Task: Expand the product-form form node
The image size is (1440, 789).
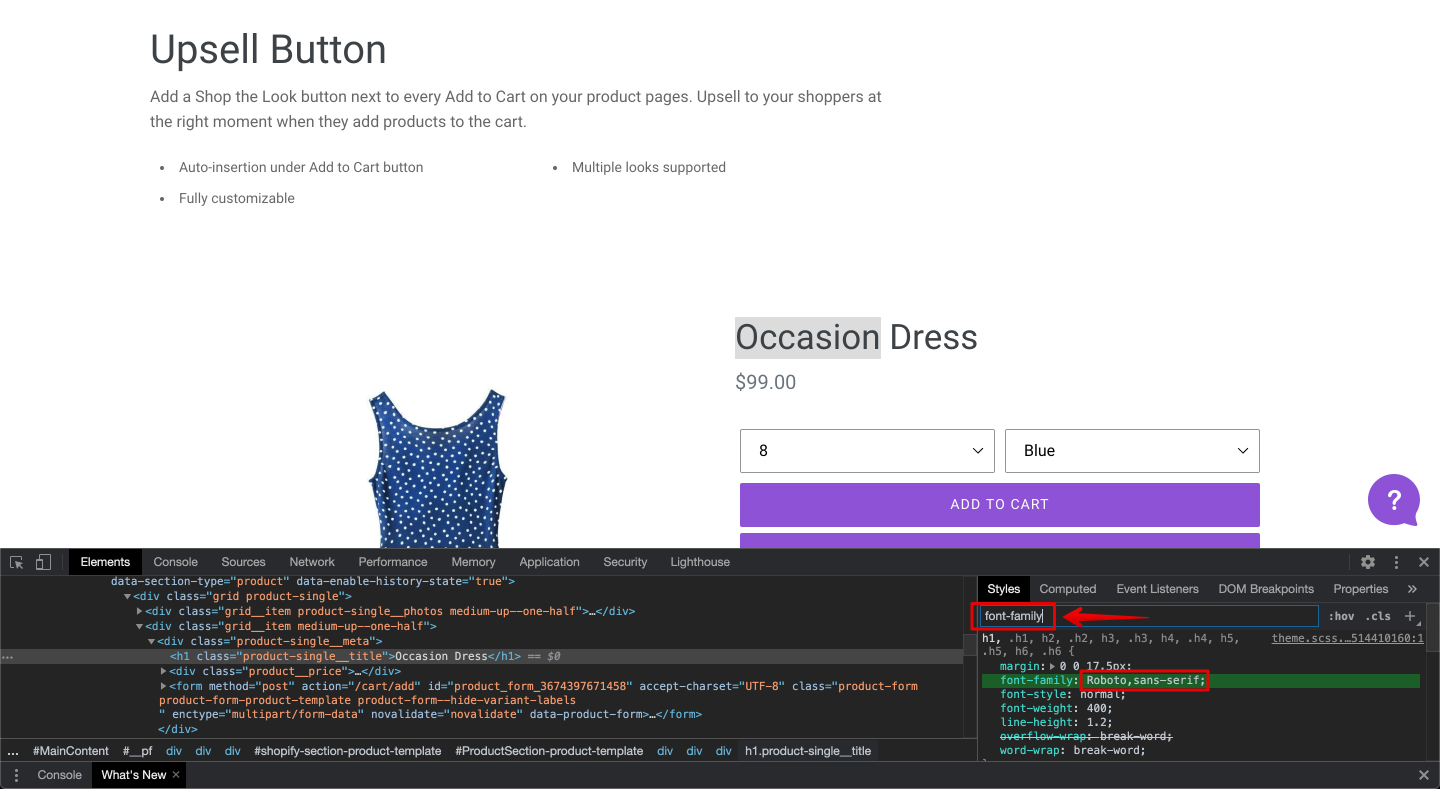Action: [x=164, y=686]
